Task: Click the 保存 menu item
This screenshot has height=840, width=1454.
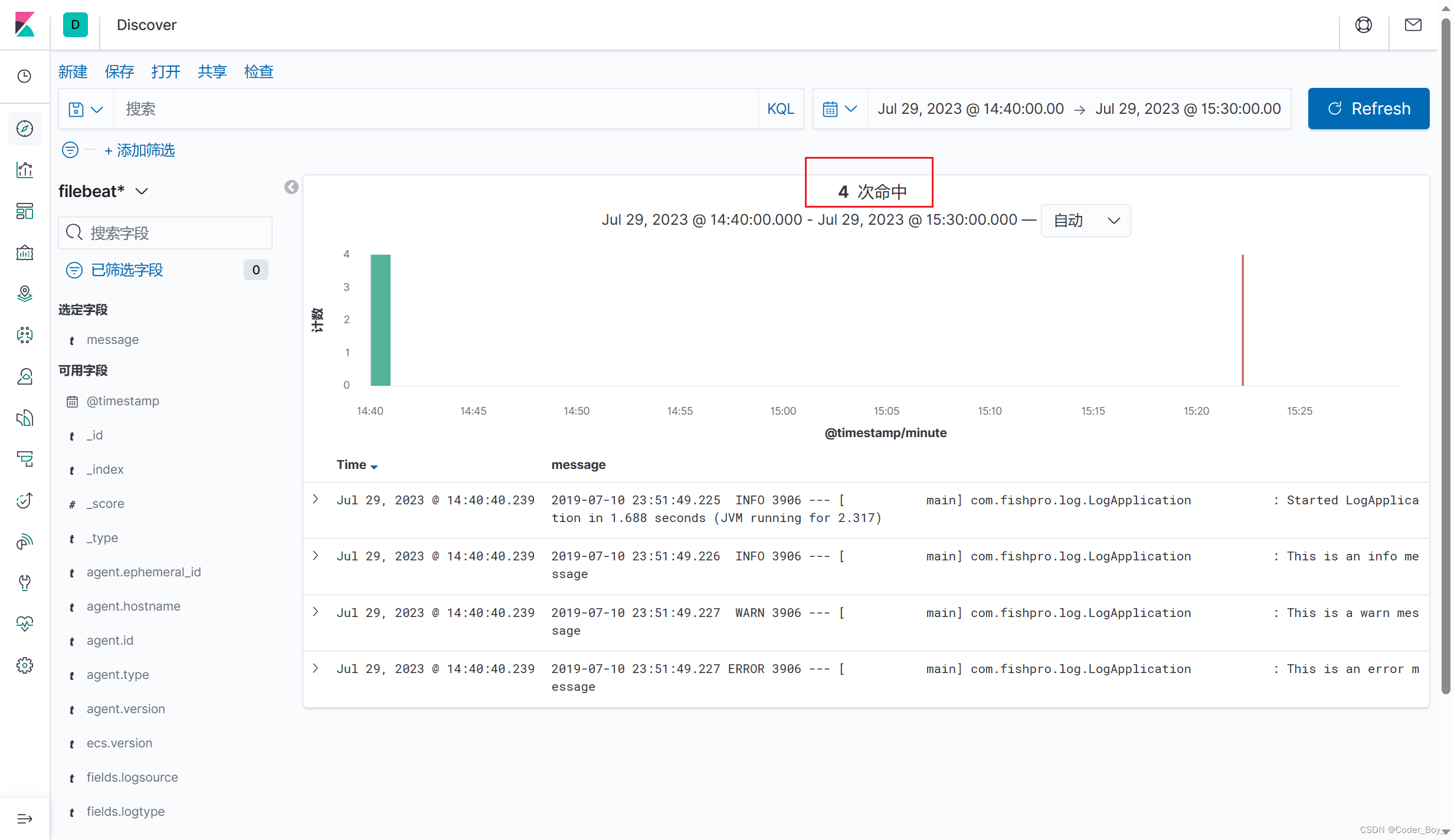Action: (119, 72)
